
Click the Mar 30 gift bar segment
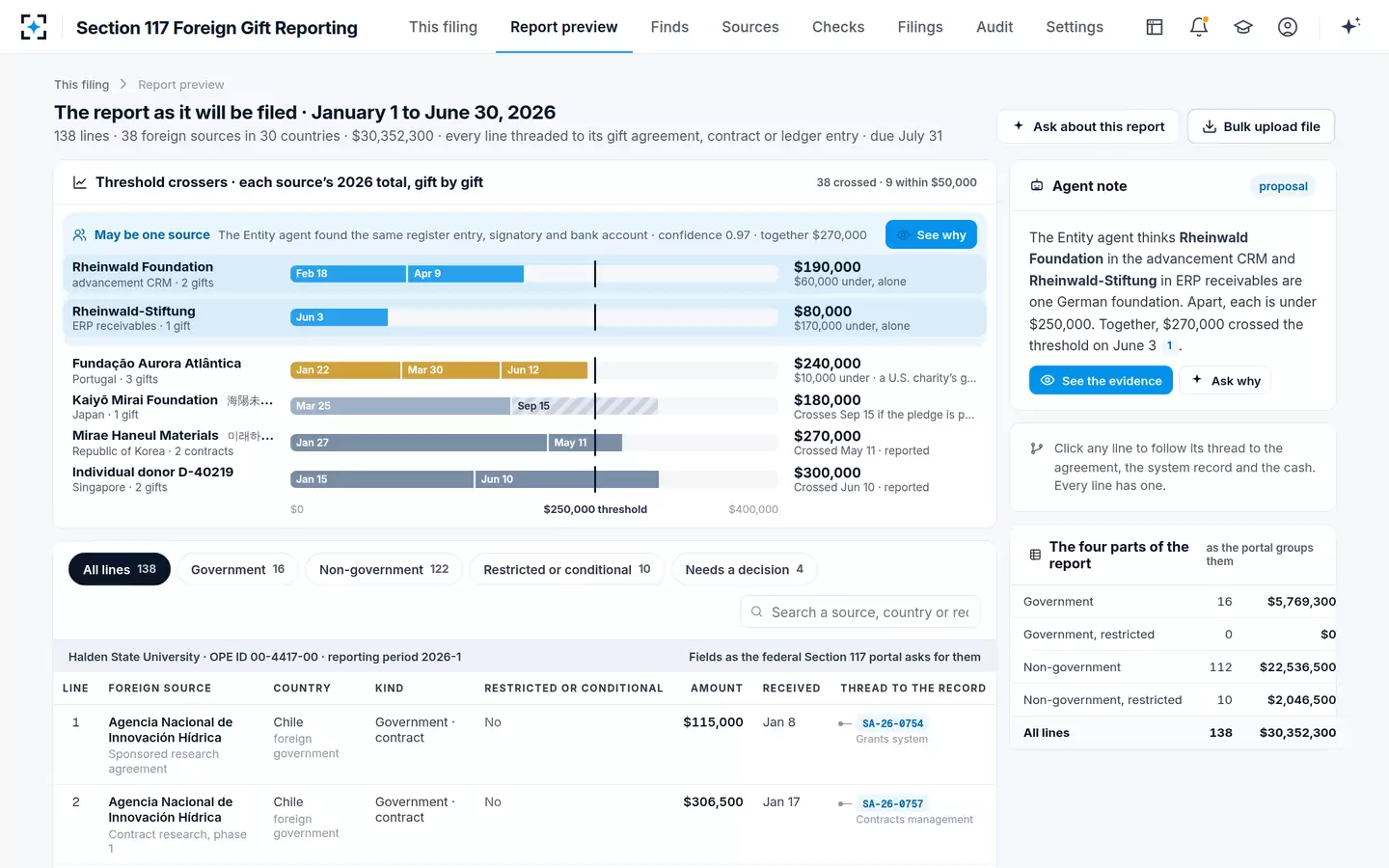(x=450, y=370)
